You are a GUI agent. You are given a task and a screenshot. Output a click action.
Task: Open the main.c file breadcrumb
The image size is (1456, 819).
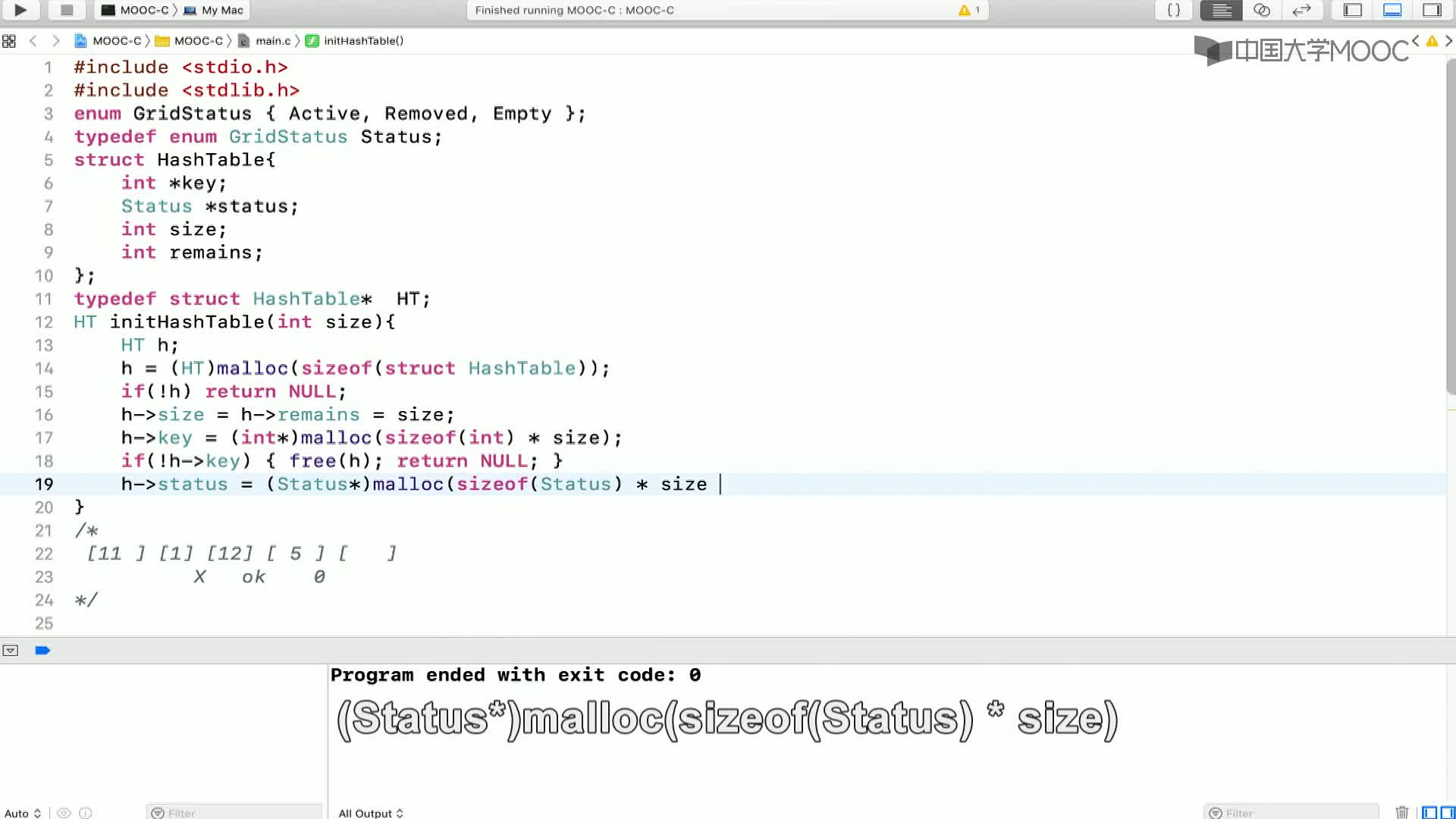tap(264, 41)
